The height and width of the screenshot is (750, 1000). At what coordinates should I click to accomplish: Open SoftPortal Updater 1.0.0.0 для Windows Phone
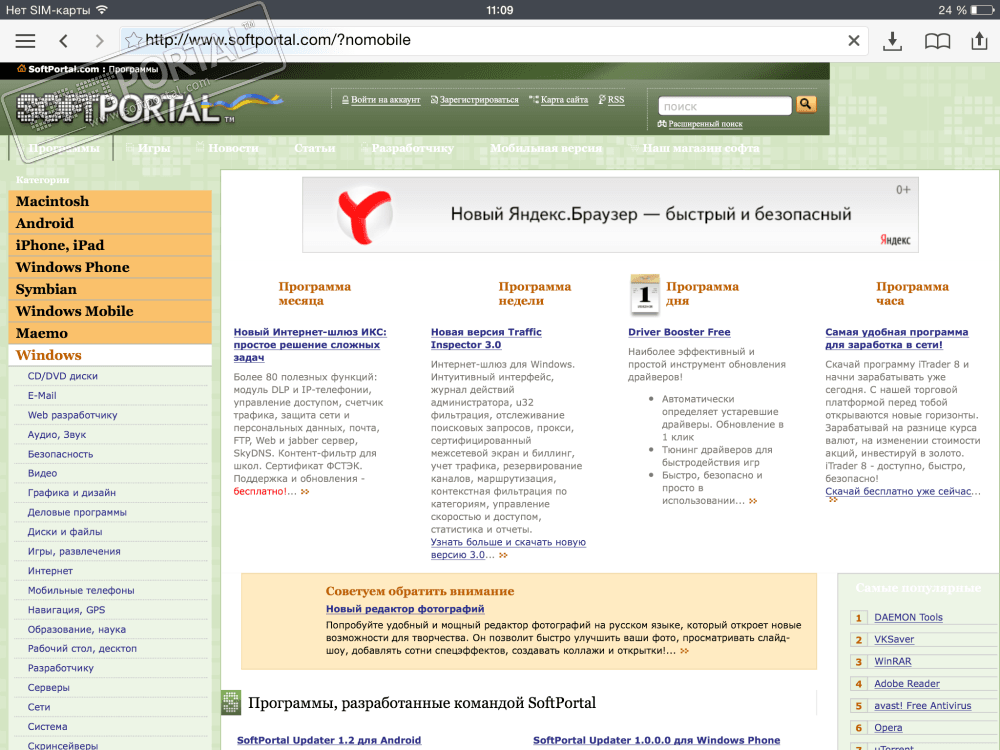(x=657, y=740)
